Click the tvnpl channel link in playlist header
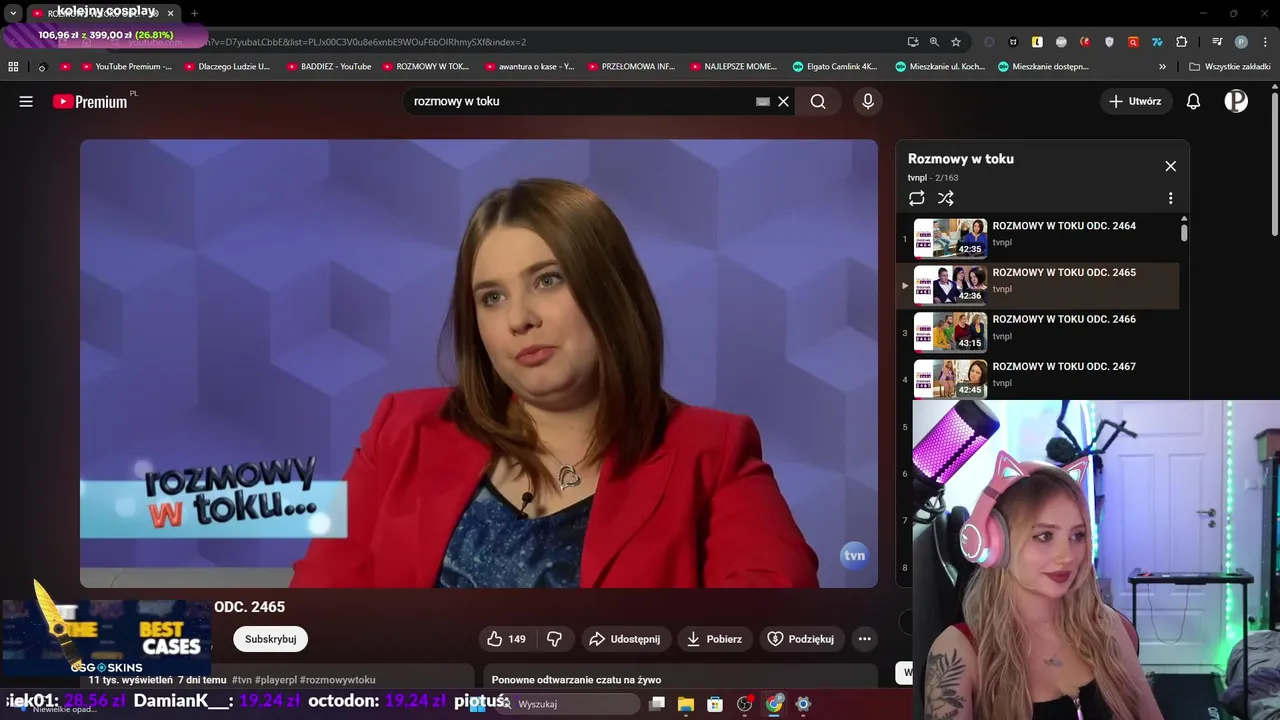The height and width of the screenshot is (720, 1280). pyautogui.click(x=917, y=178)
